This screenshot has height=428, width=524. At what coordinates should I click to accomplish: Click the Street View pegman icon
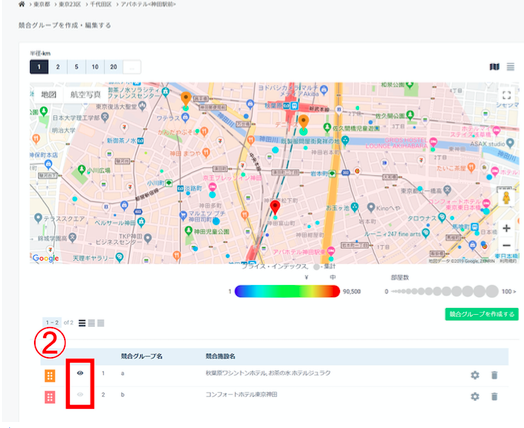click(x=506, y=198)
